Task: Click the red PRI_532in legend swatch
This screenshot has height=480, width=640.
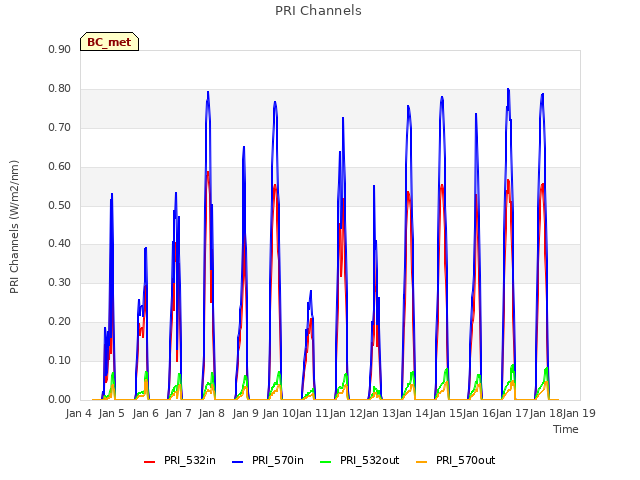Action: coord(149,462)
